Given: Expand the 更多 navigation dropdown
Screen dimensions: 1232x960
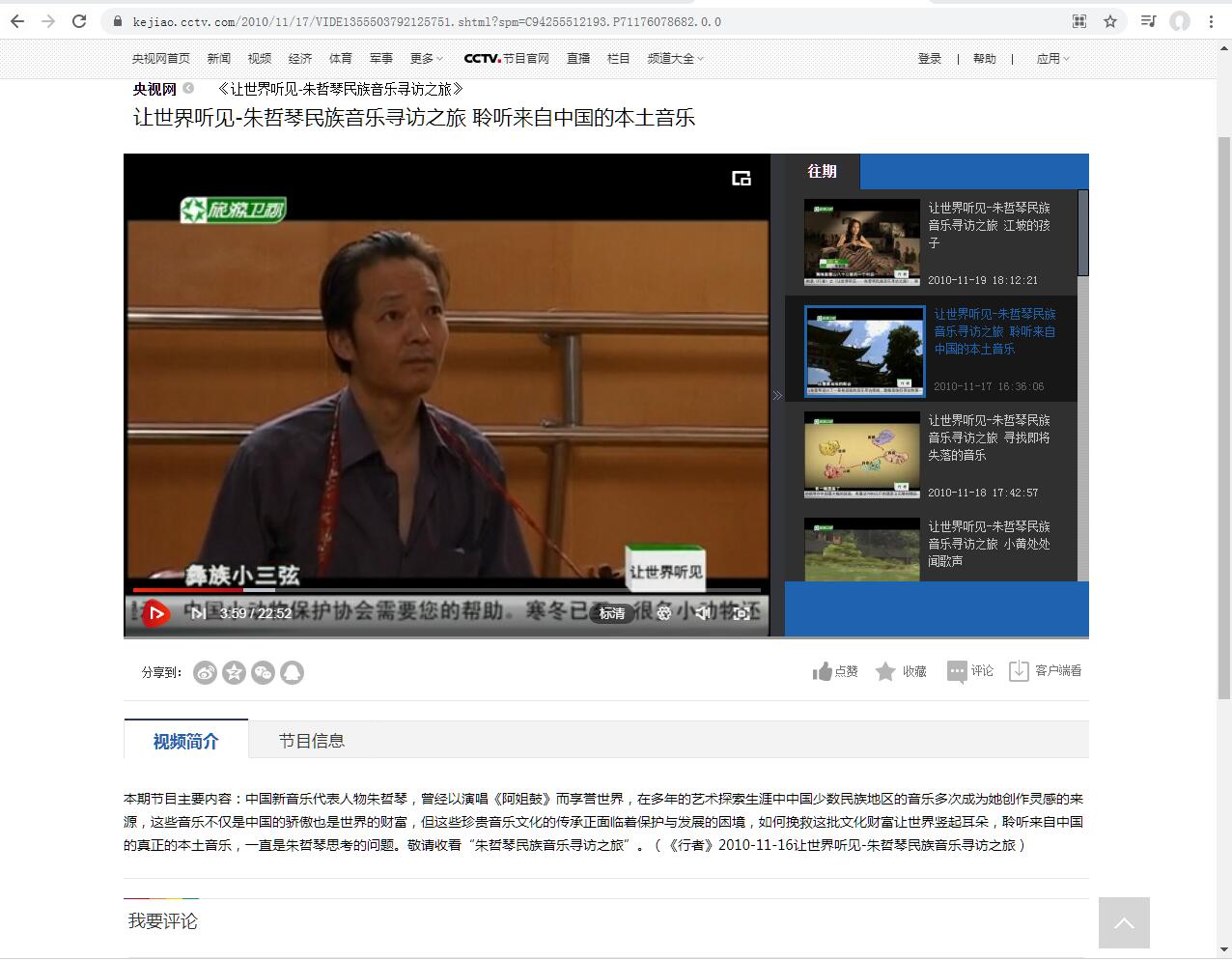Looking at the screenshot, I should 426,59.
